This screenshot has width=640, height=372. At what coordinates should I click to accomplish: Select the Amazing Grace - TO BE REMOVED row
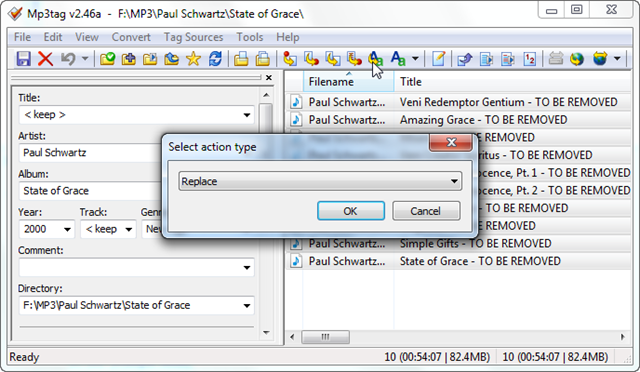tap(459, 120)
